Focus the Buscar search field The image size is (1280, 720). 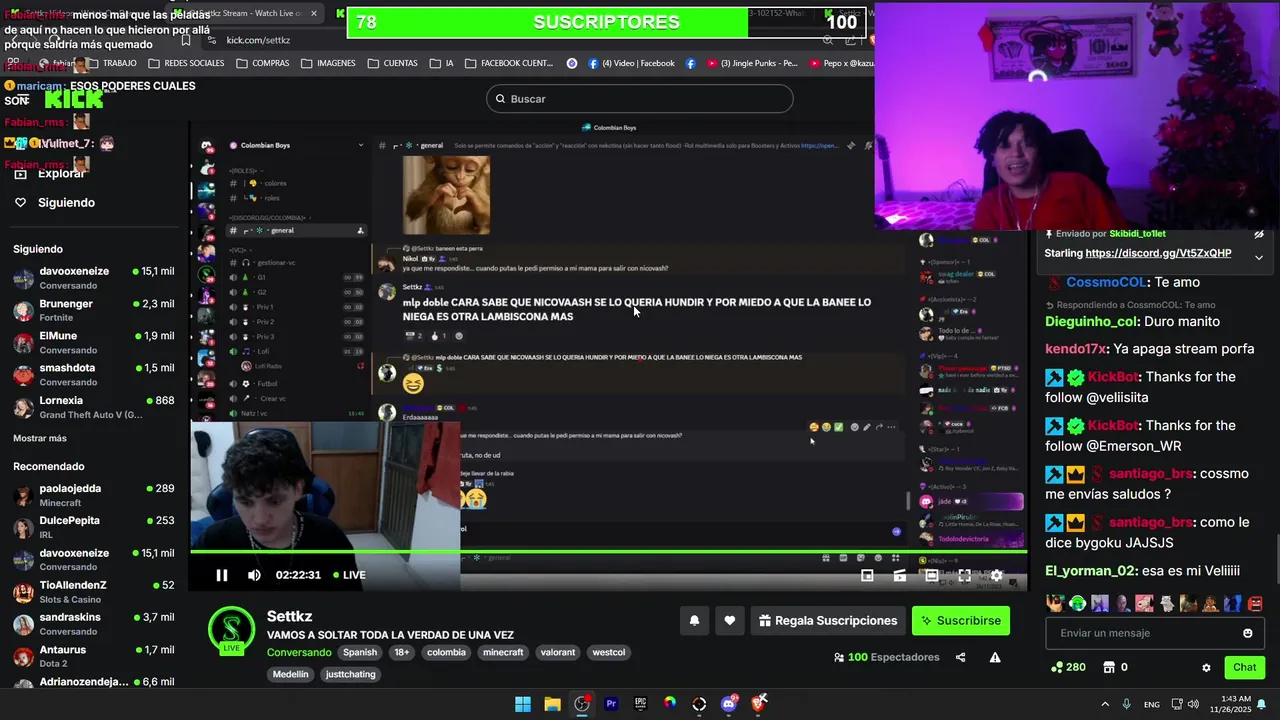(x=640, y=99)
